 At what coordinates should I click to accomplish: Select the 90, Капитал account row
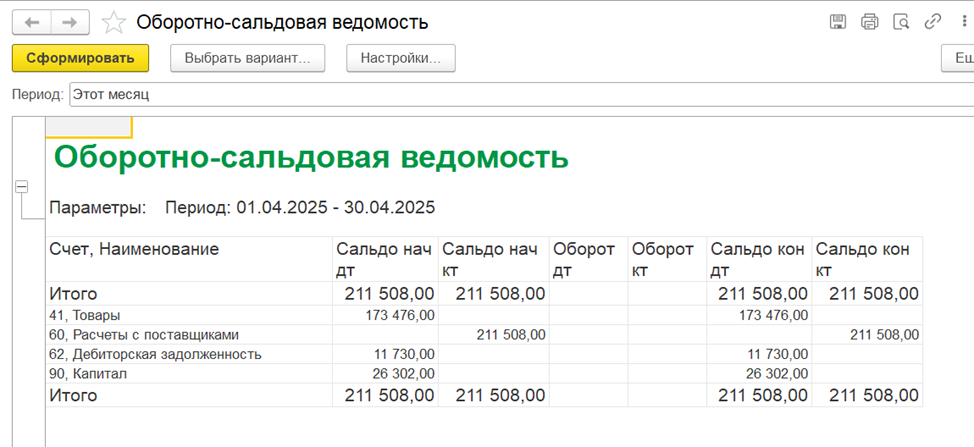pyautogui.click(x=485, y=374)
